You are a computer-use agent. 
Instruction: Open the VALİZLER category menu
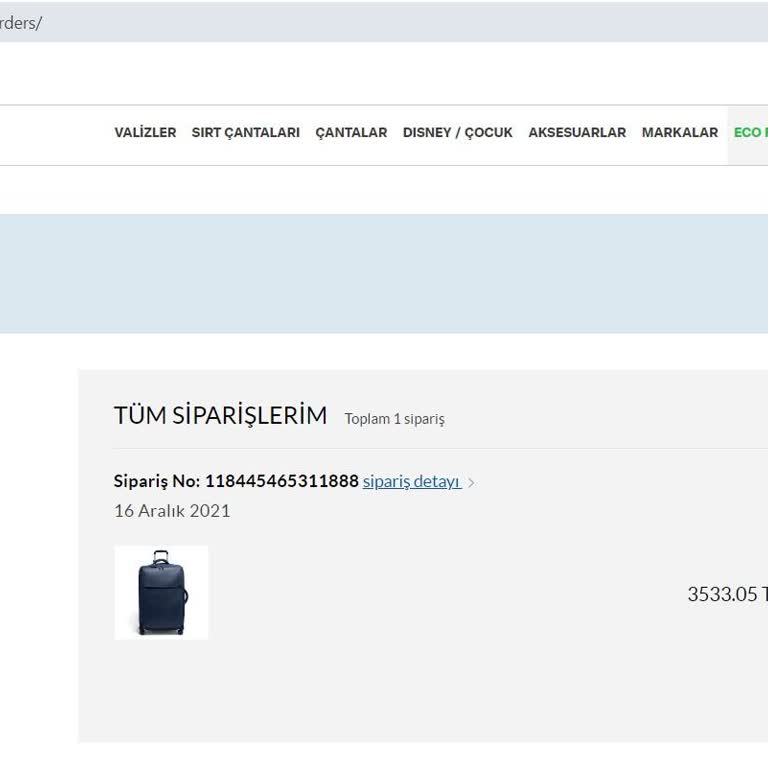[145, 132]
